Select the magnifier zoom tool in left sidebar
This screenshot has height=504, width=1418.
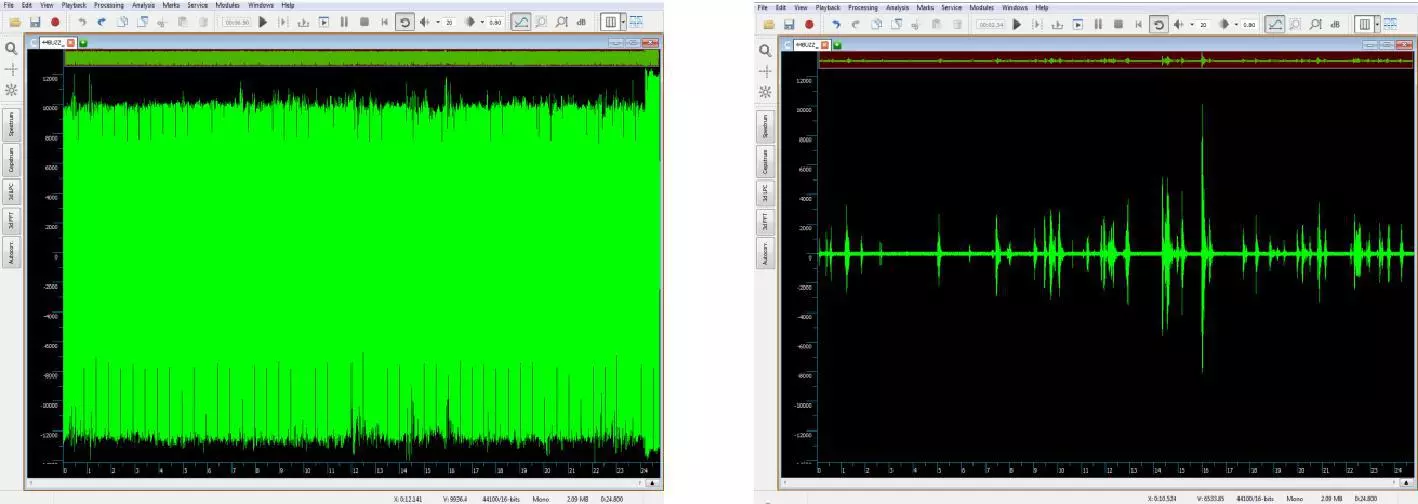tap(11, 48)
